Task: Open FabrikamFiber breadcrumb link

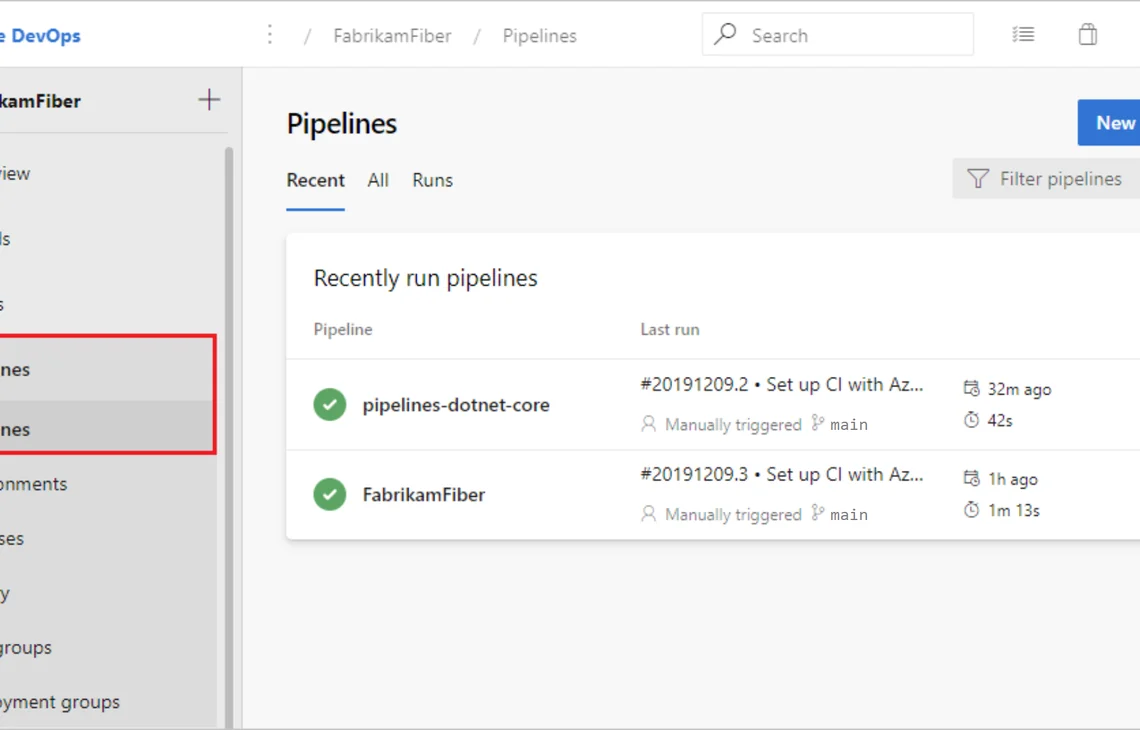Action: [x=393, y=36]
